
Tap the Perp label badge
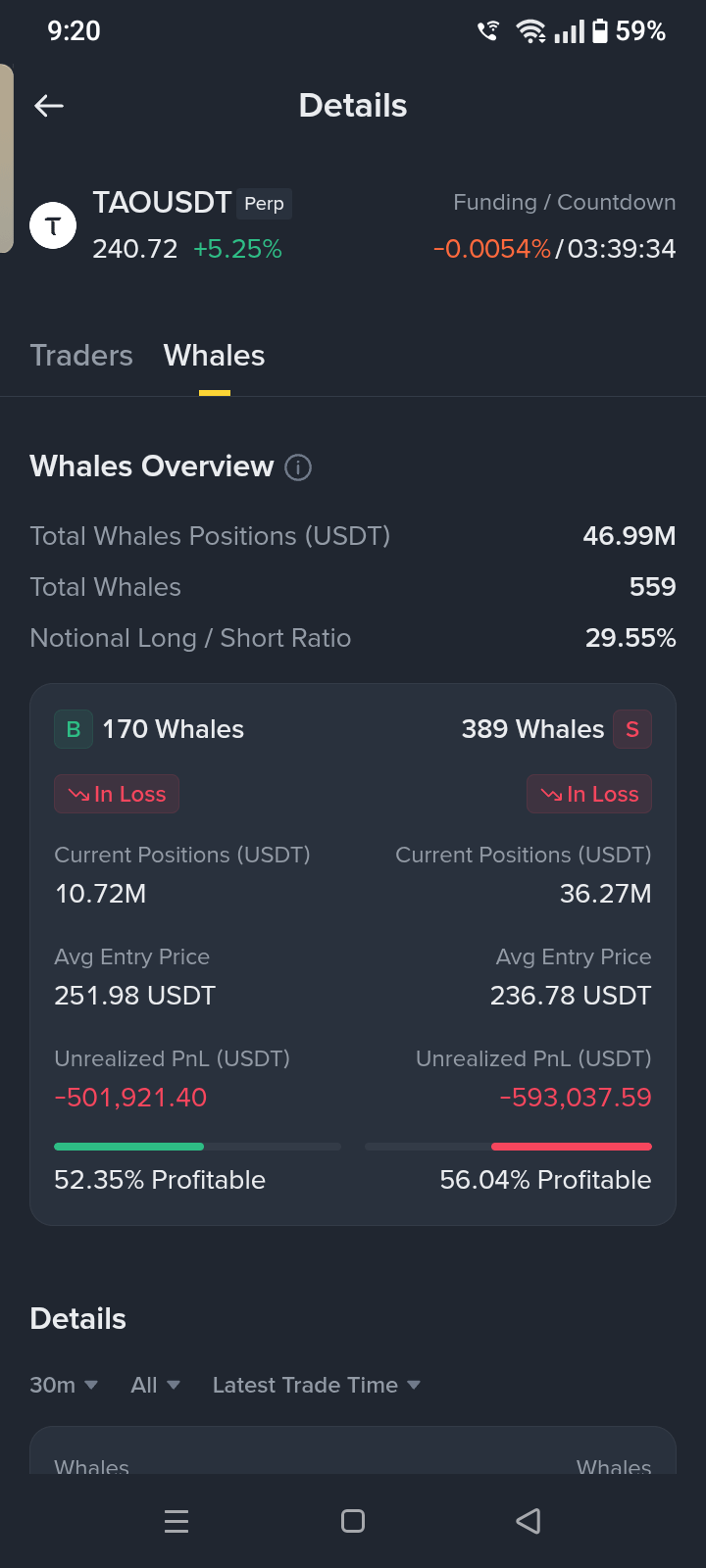[264, 204]
